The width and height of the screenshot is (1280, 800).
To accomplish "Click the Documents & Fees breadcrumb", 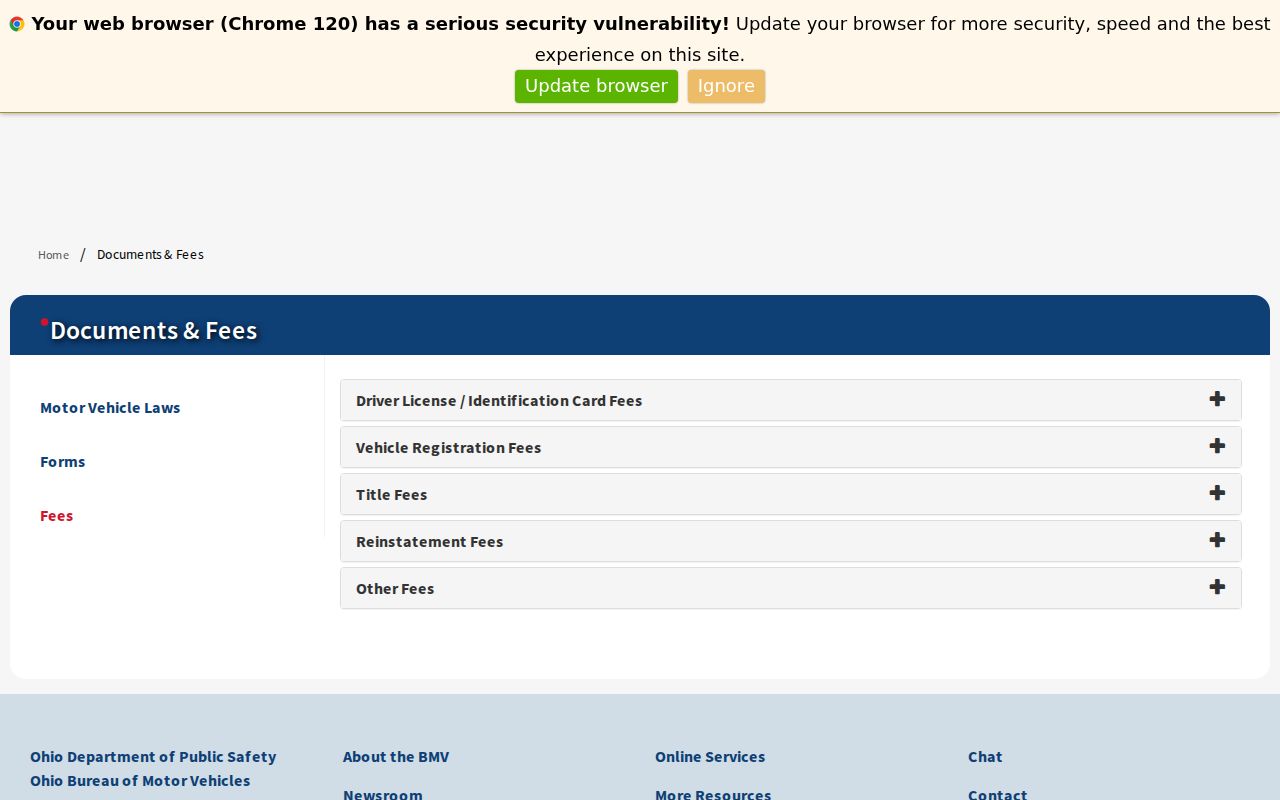I will (x=150, y=255).
